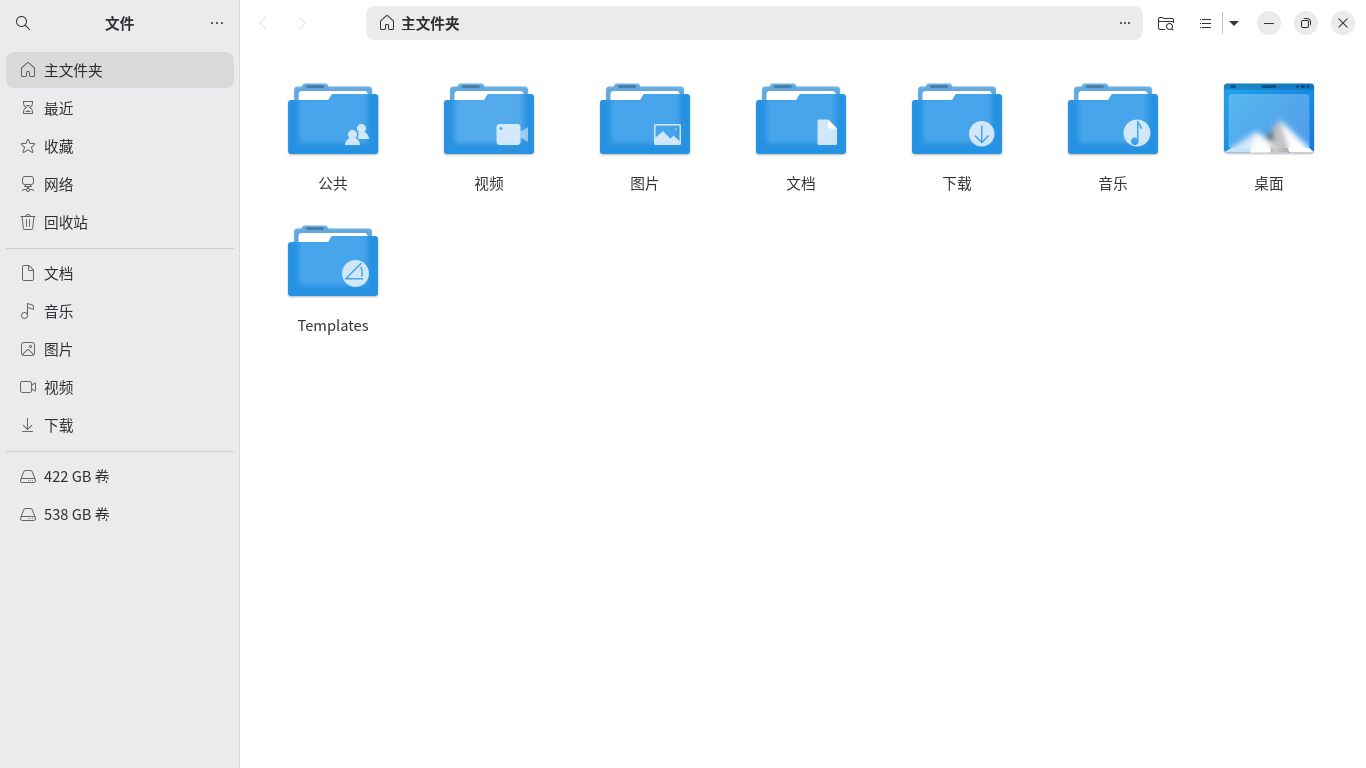Open the 音乐 sidebar entry
The height and width of the screenshot is (768, 1366).
58,311
